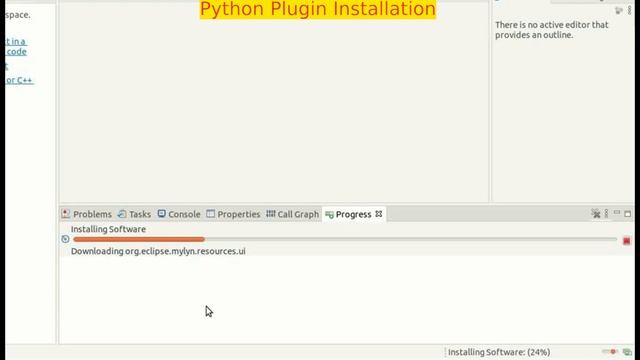Screen dimensions: 640x360
Task: Maximize the Progress view panel
Action: [x=628, y=213]
